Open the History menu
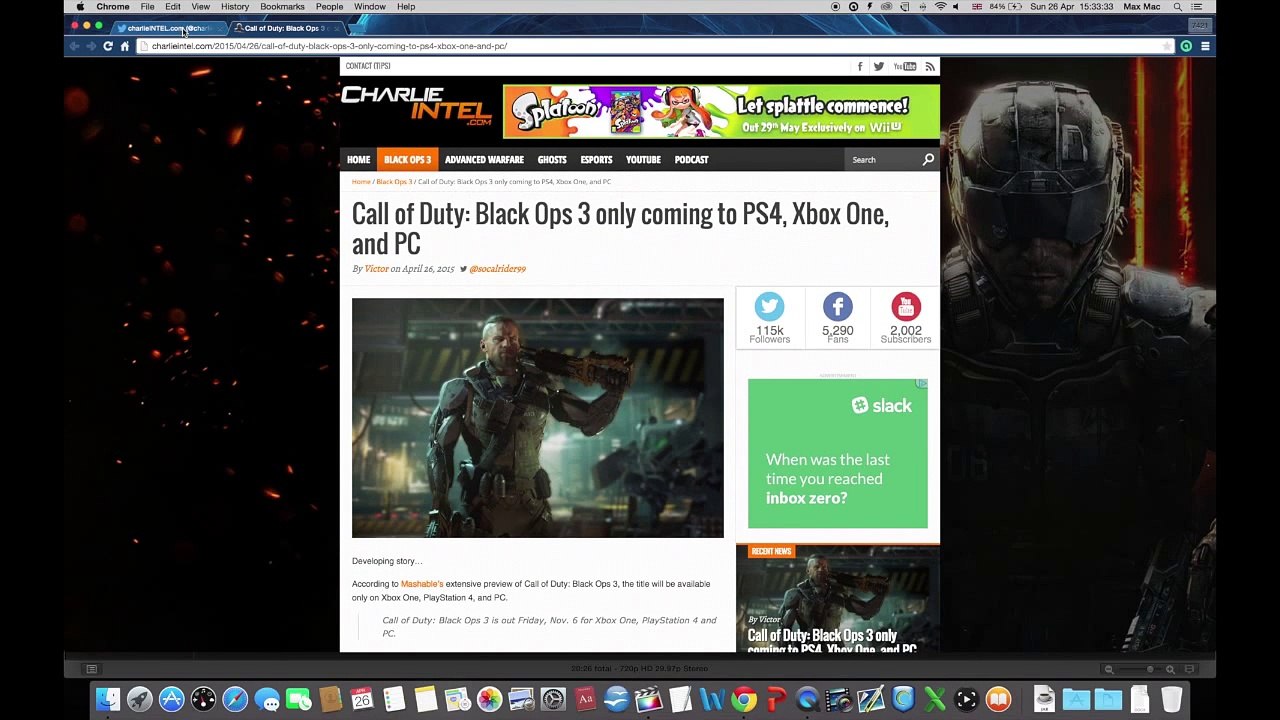 point(235,7)
